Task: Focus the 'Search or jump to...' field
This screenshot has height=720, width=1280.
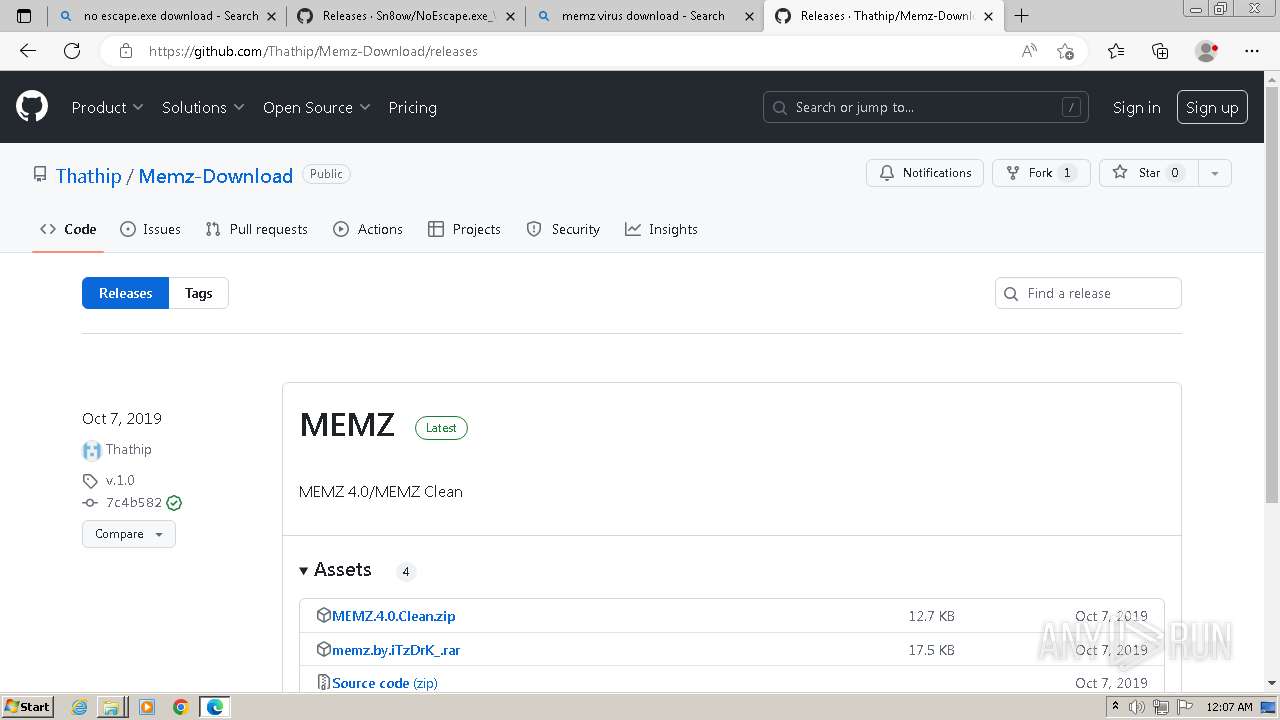Action: (x=928, y=107)
